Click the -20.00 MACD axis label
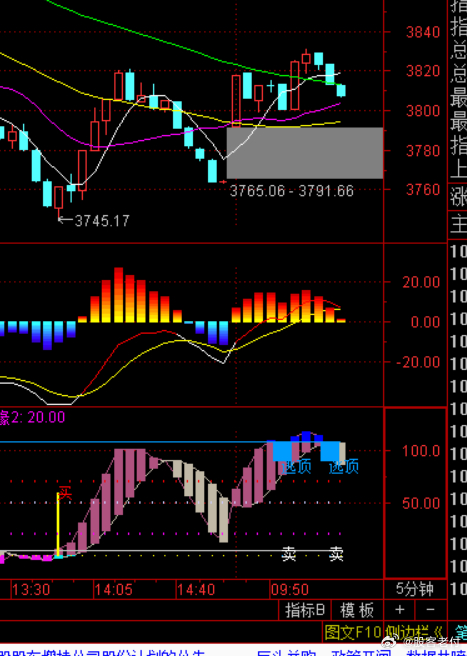 (x=418, y=362)
